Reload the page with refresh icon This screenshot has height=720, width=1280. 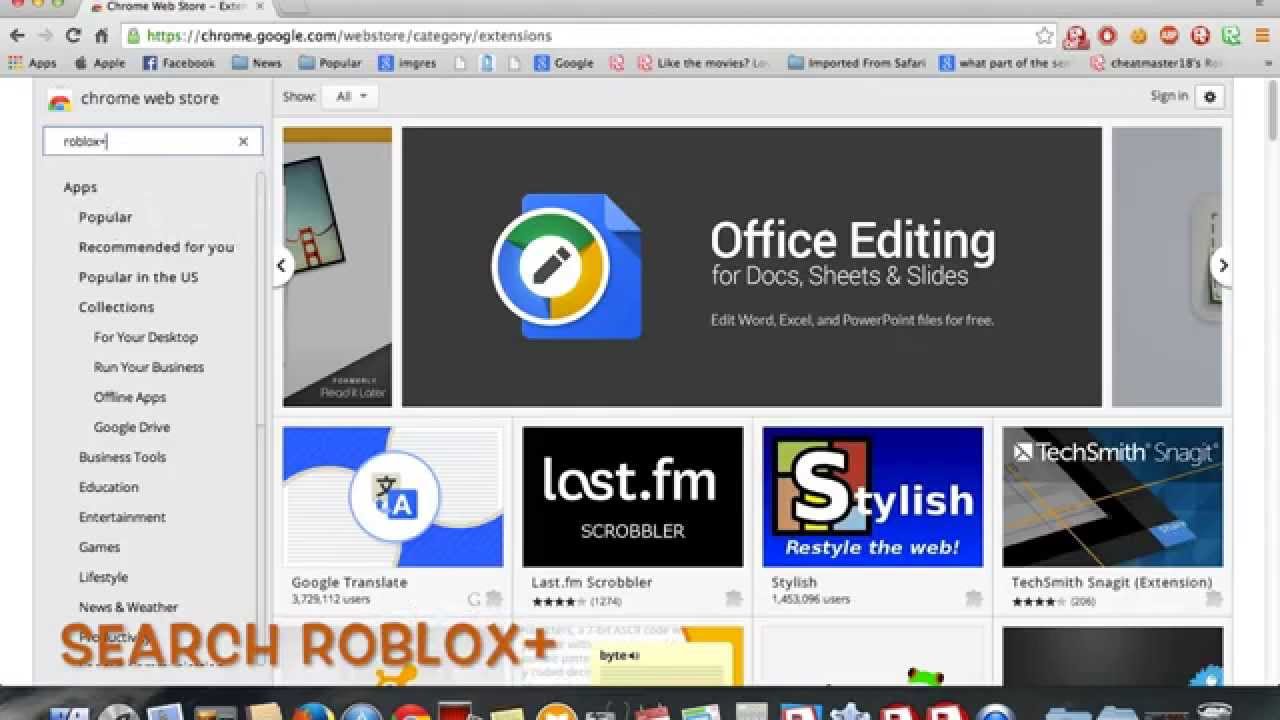[x=73, y=36]
